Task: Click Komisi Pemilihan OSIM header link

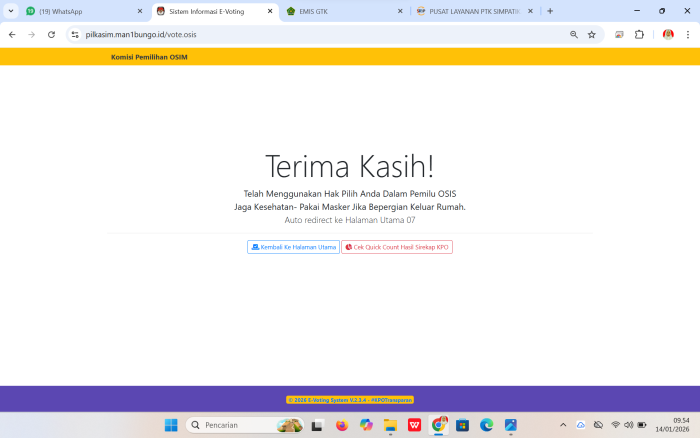Action: [149, 57]
